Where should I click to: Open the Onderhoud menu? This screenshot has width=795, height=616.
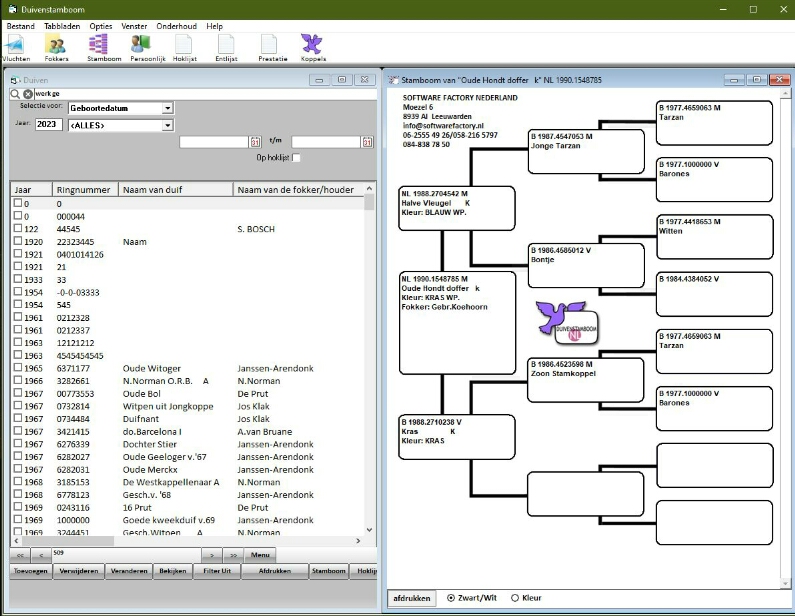click(176, 26)
